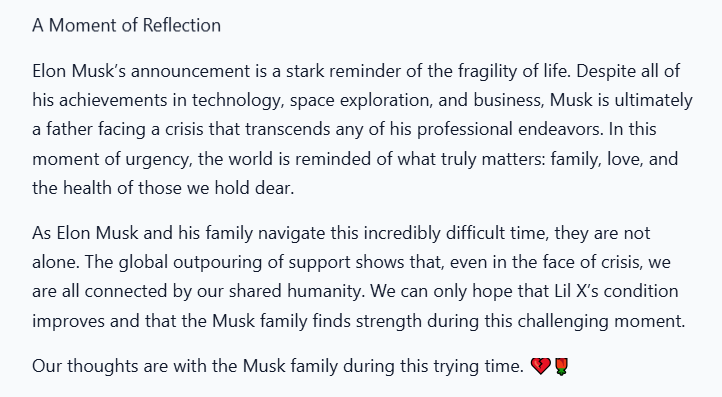The width and height of the screenshot is (722, 397).
Task: Click the broken heart emoji
Action: coord(540,367)
